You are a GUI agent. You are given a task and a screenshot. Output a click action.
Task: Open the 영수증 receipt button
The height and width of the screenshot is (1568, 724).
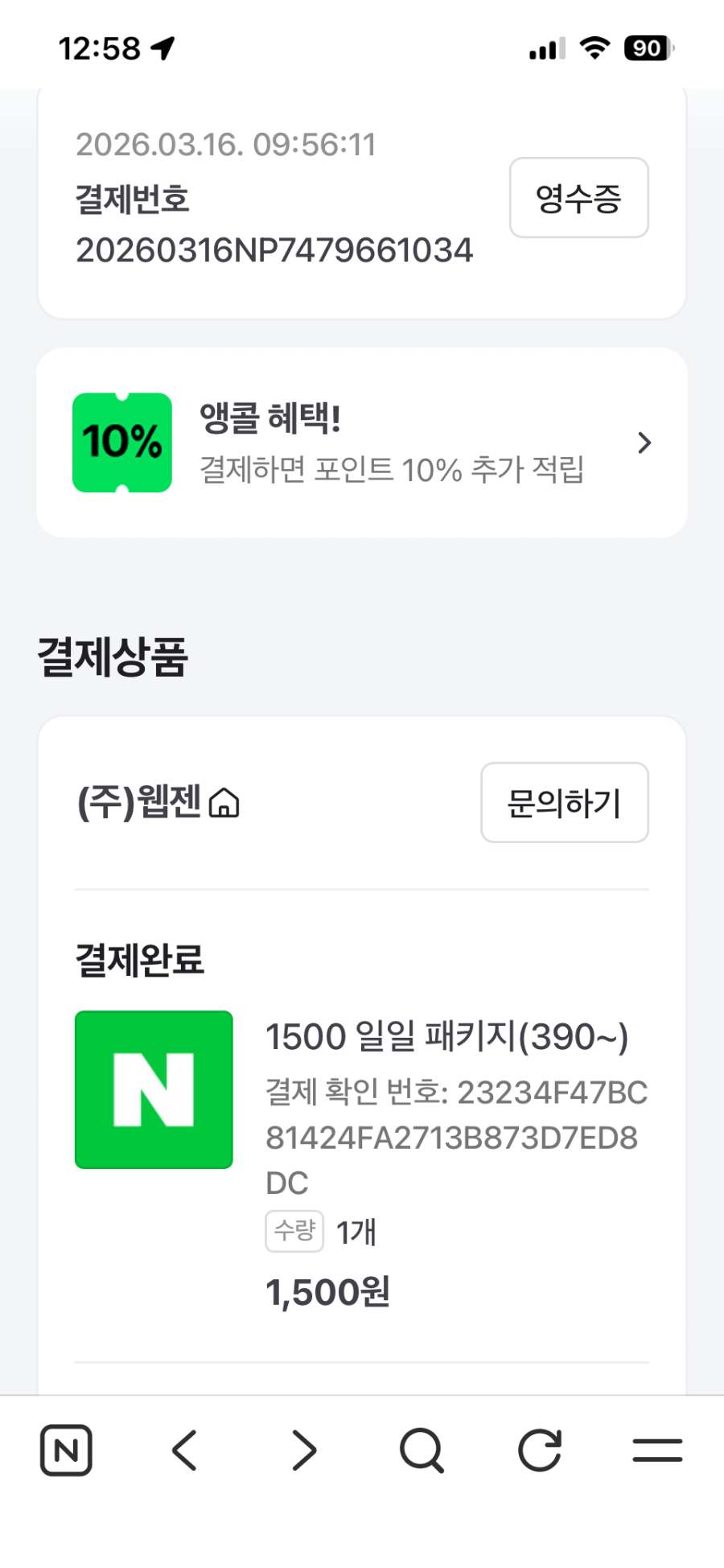pyautogui.click(x=578, y=198)
